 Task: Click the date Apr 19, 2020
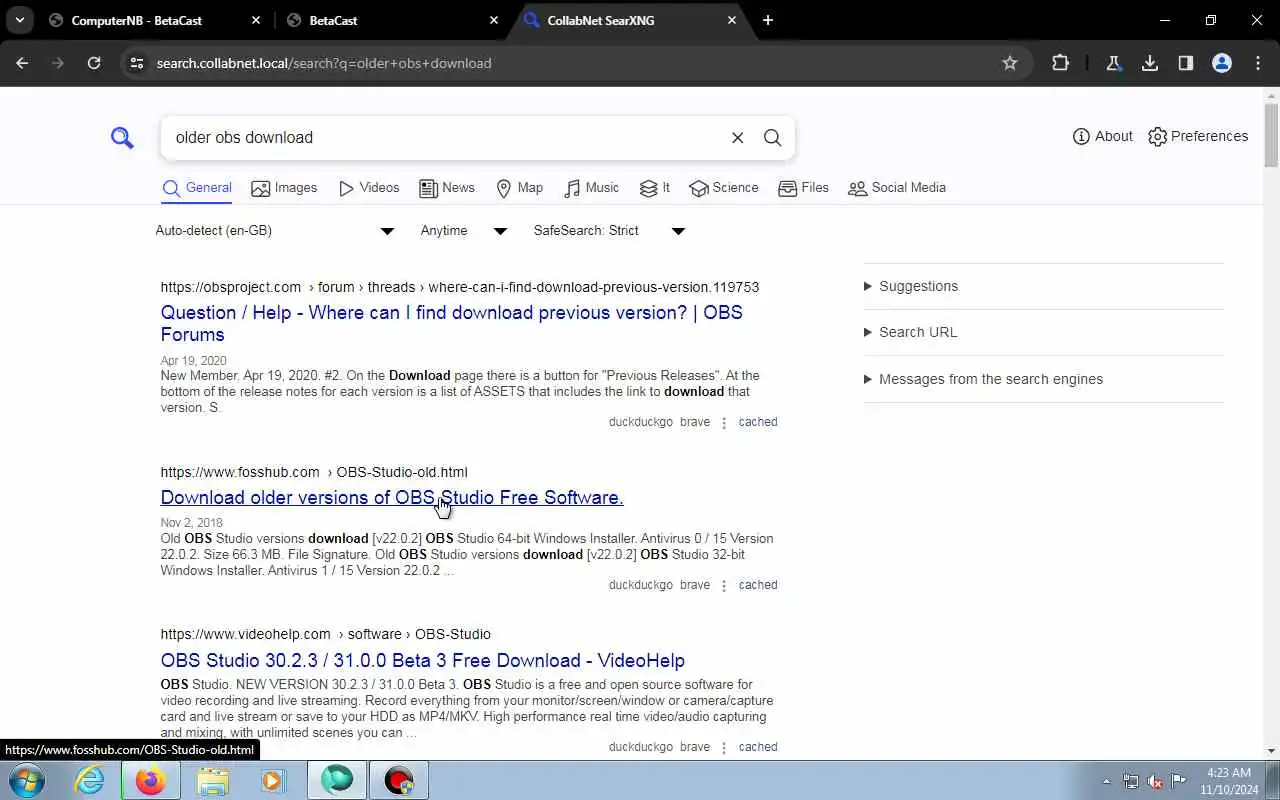tap(193, 361)
